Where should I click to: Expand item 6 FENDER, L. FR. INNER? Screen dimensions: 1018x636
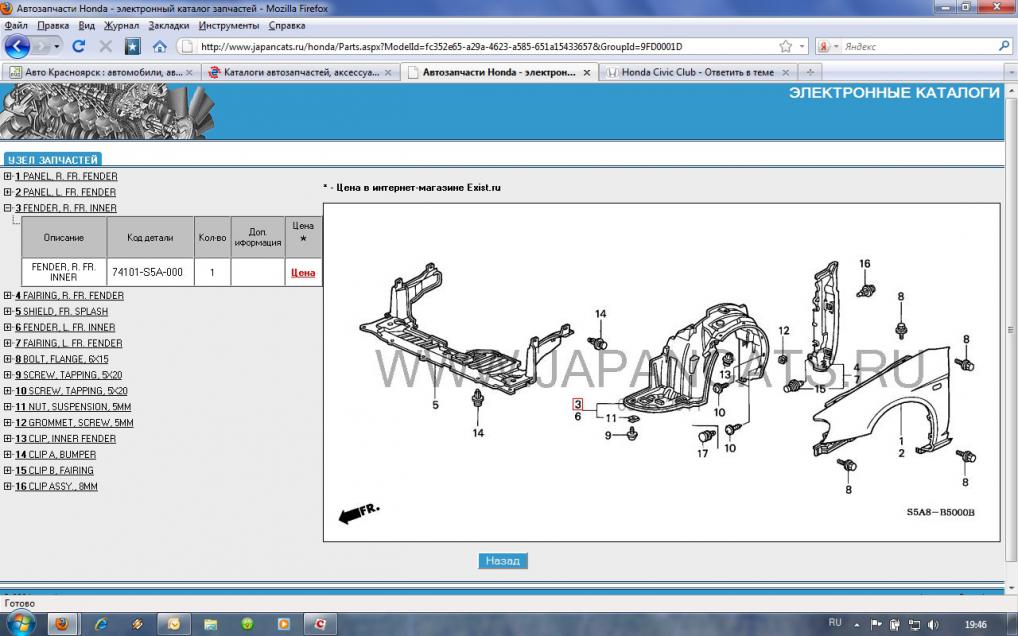point(8,327)
